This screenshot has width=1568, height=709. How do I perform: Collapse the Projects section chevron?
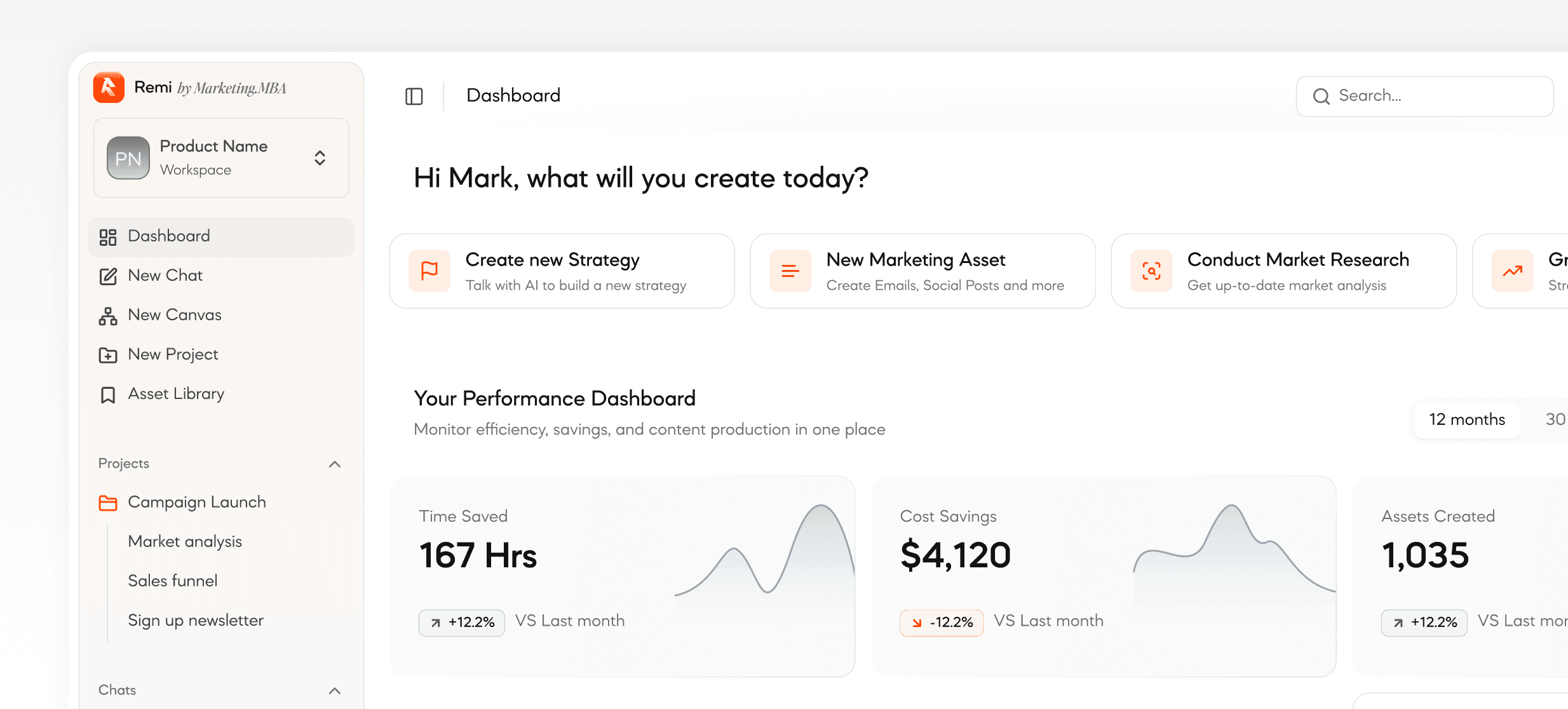[x=335, y=464]
